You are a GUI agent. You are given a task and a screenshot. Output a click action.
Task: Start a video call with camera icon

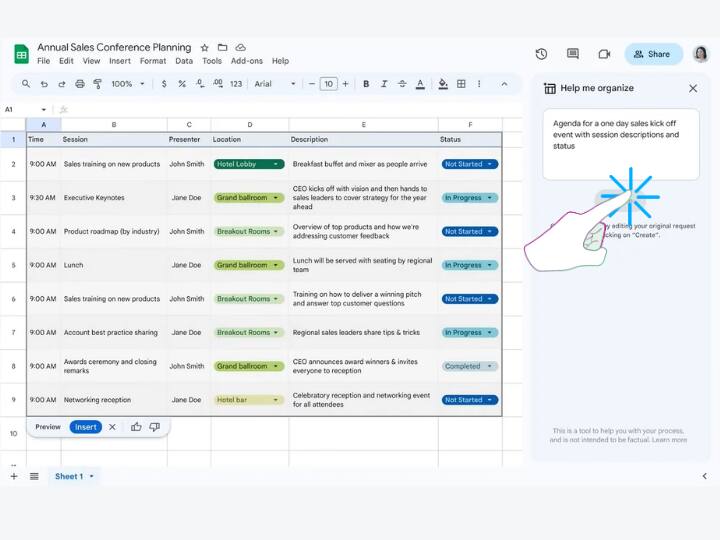(604, 54)
